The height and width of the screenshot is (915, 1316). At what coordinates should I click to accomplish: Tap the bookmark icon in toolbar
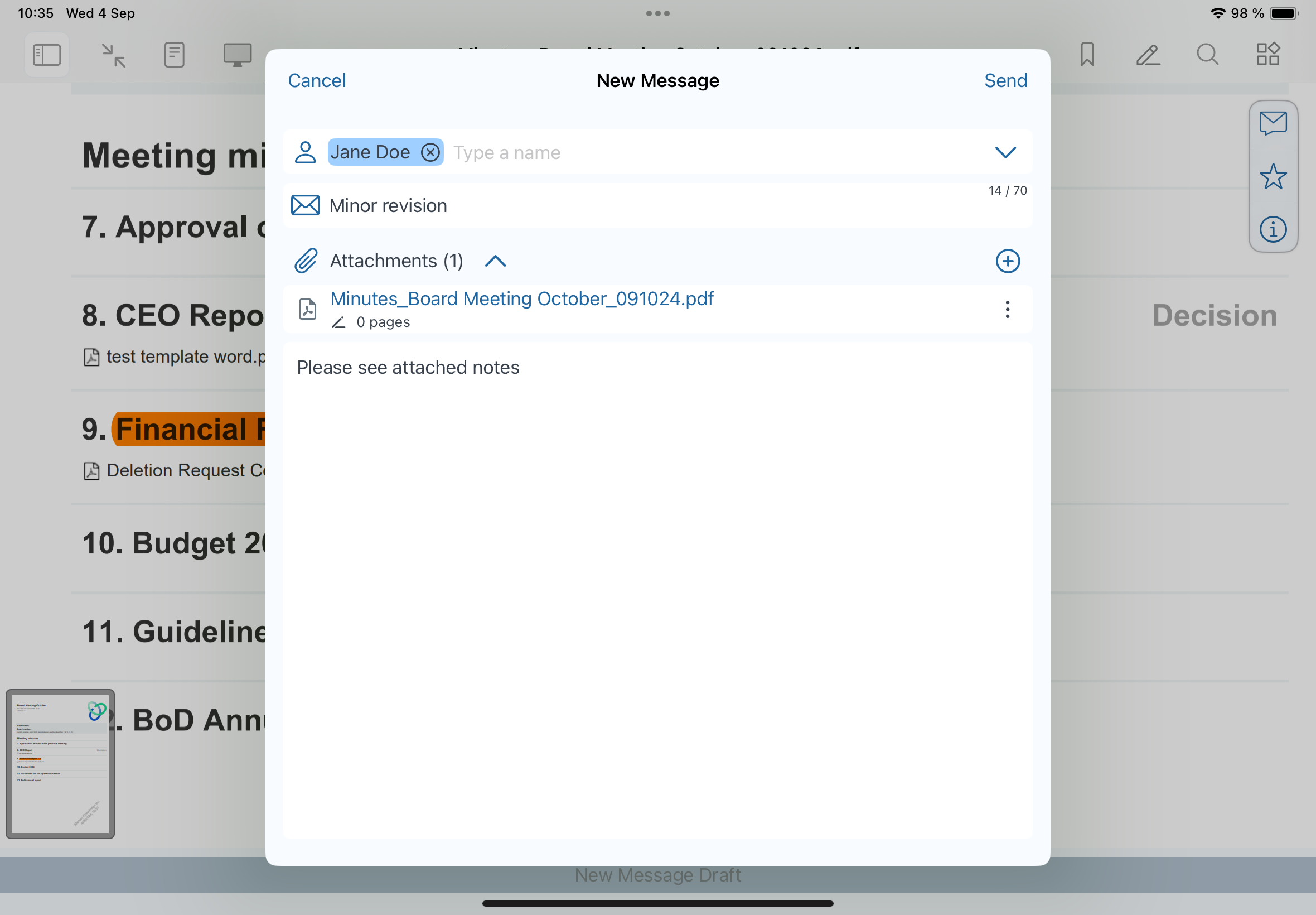click(x=1087, y=55)
